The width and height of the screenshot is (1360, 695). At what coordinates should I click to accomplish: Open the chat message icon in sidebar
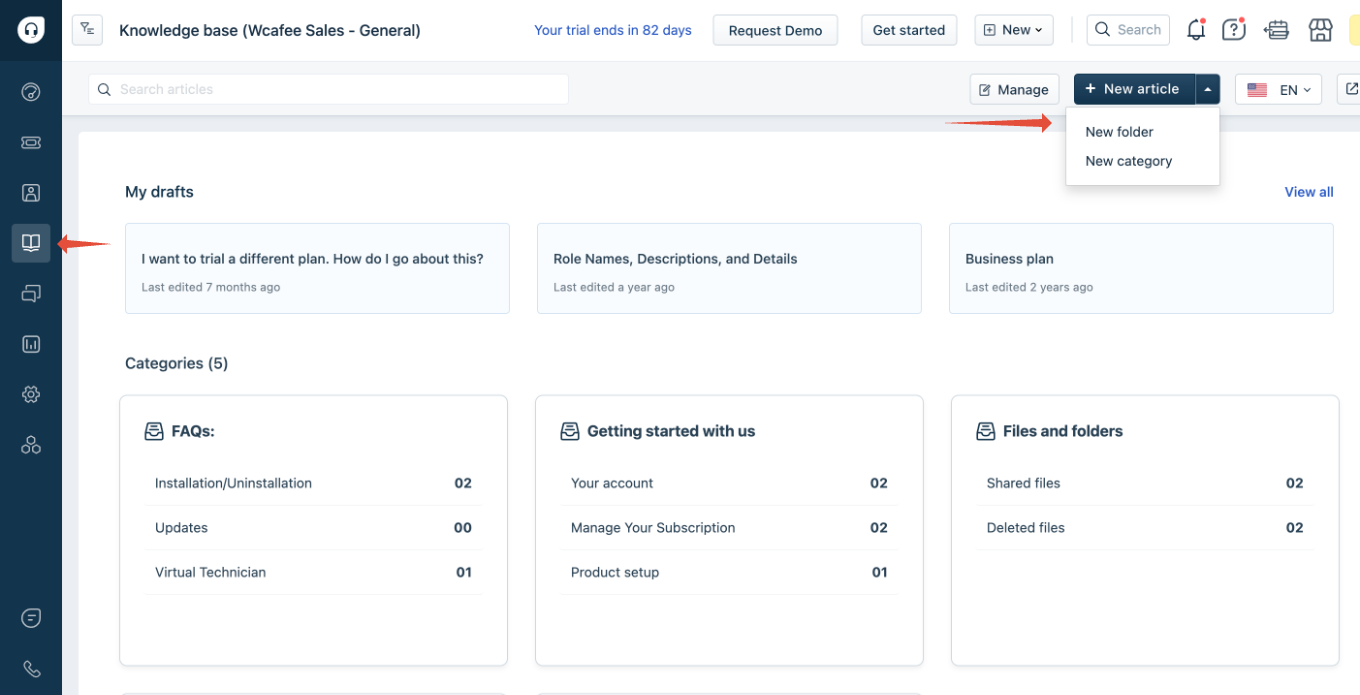coord(31,618)
